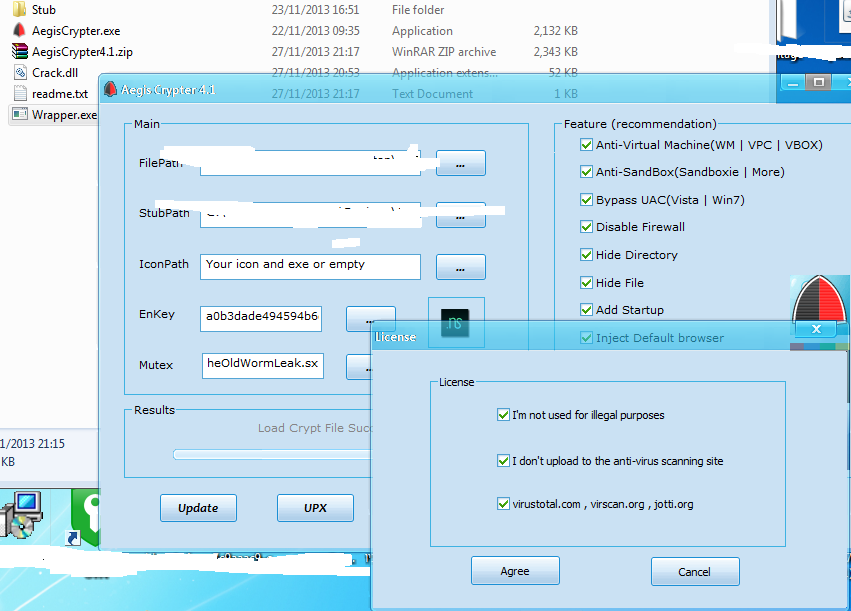Toggle Disable Firewall checkbox
Image resolution: width=851 pixels, height=611 pixels.
click(x=586, y=227)
